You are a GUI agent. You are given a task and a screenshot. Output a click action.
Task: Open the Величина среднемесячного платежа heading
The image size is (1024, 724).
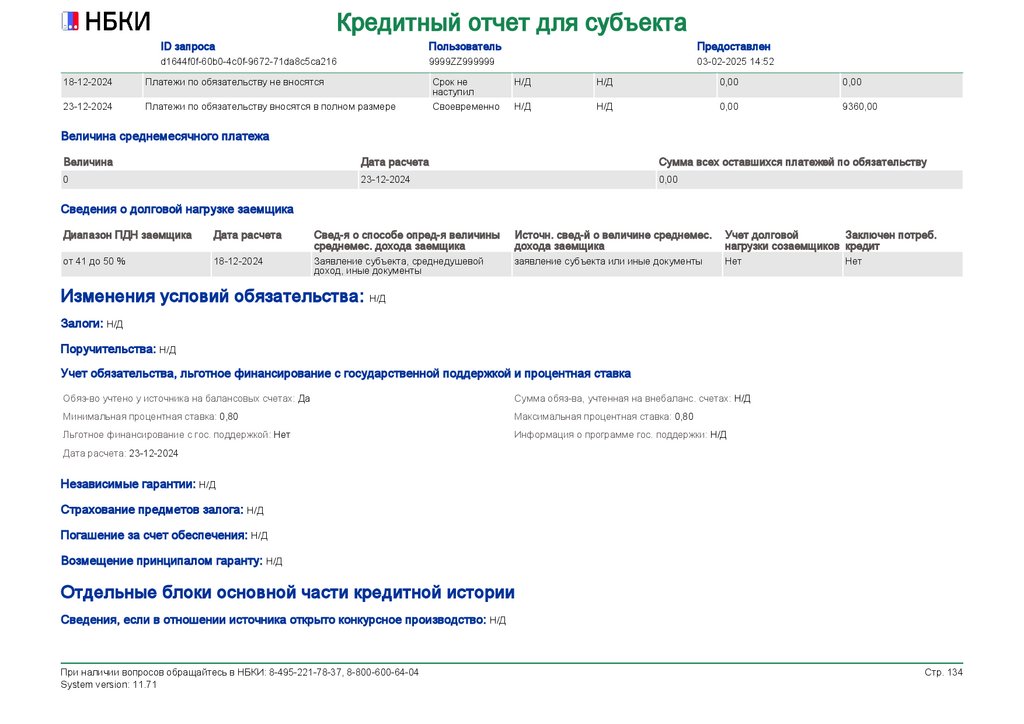[165, 136]
